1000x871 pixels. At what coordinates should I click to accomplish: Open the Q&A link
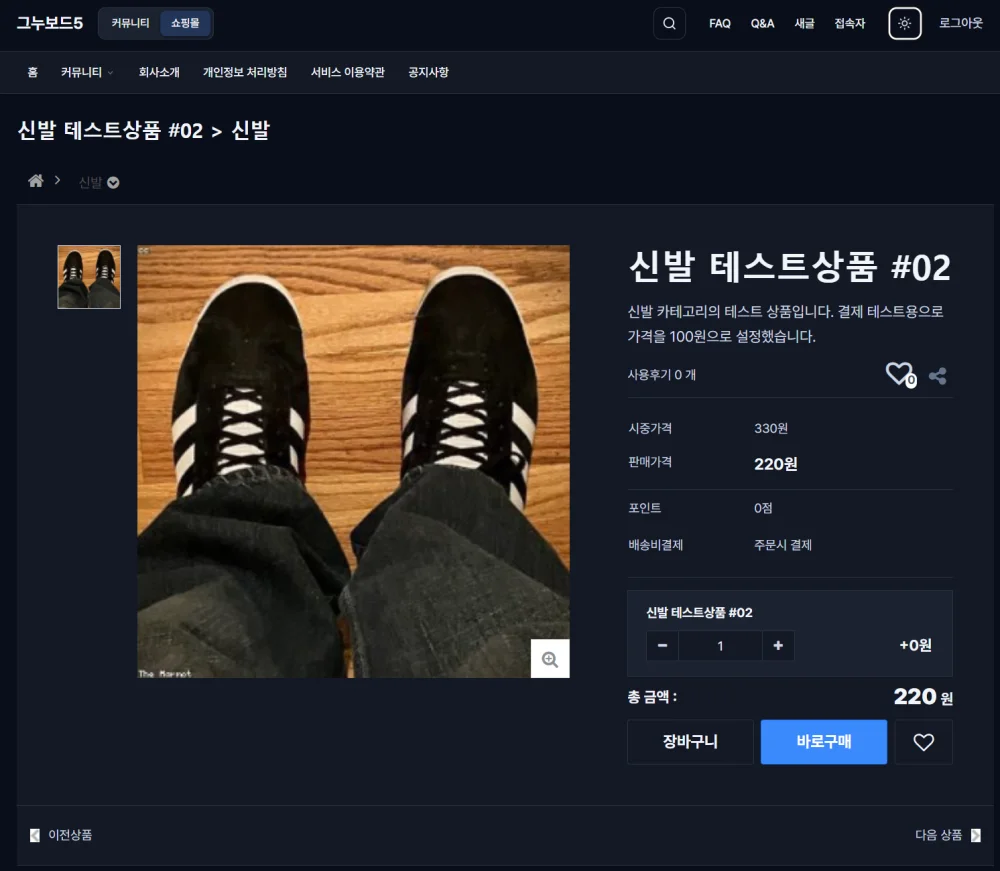(762, 24)
